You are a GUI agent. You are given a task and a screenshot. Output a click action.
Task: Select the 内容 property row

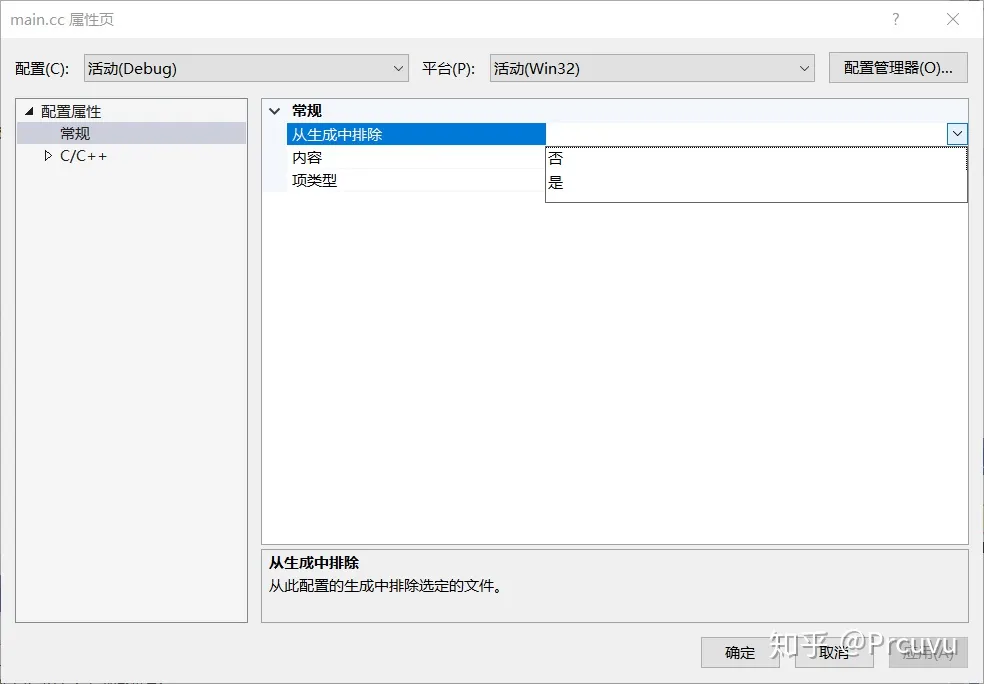tap(307, 158)
